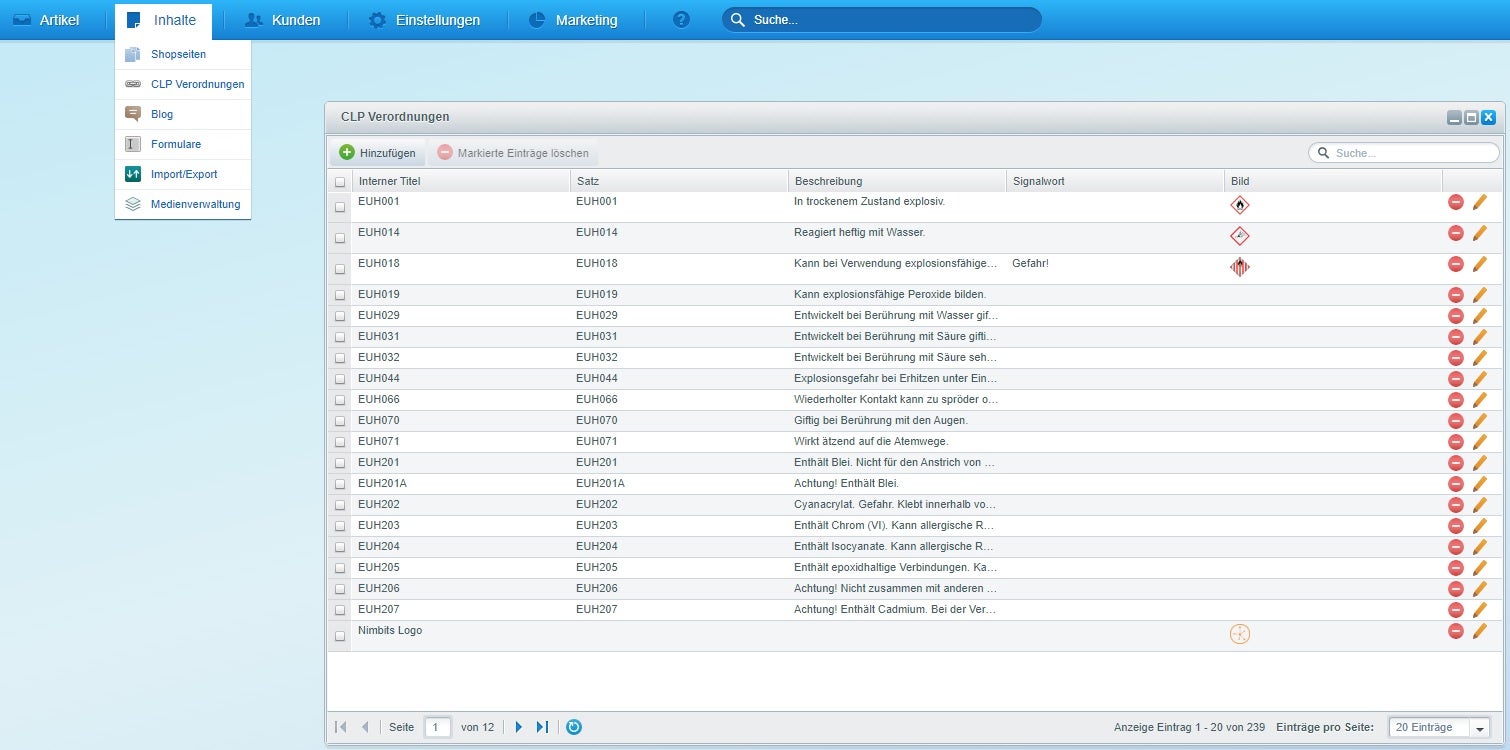Sort by Signalwort column header
The height and width of the screenshot is (750, 1510).
click(1115, 181)
